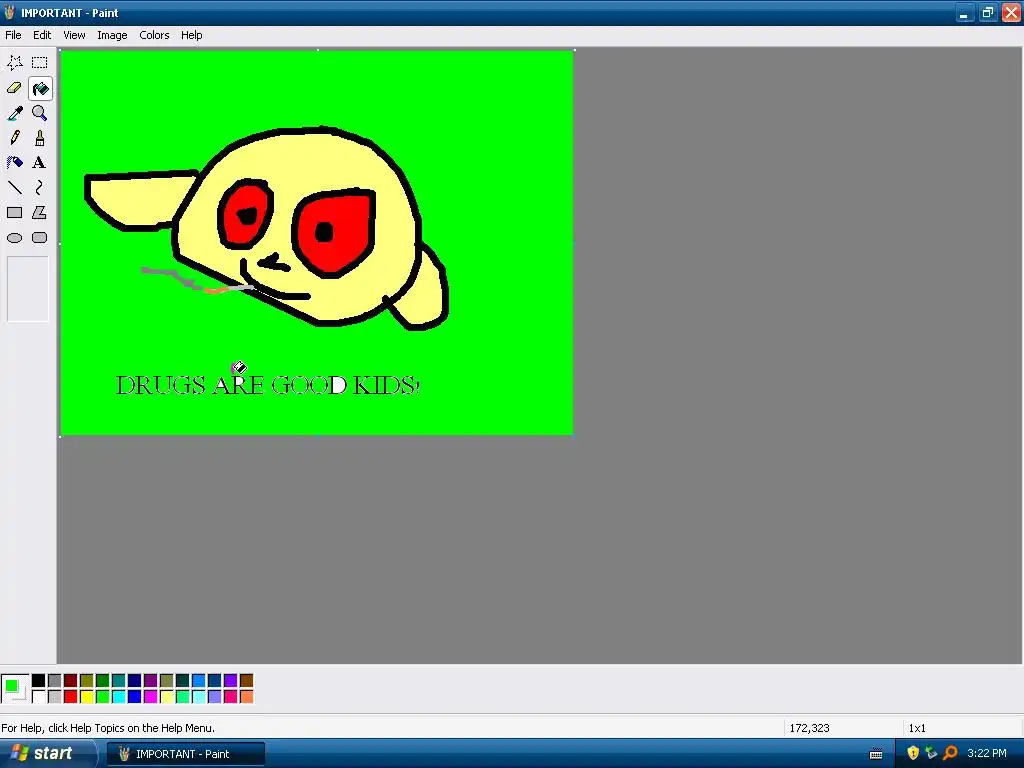
Task: Click the current foreground/background color indicator
Action: (15, 688)
